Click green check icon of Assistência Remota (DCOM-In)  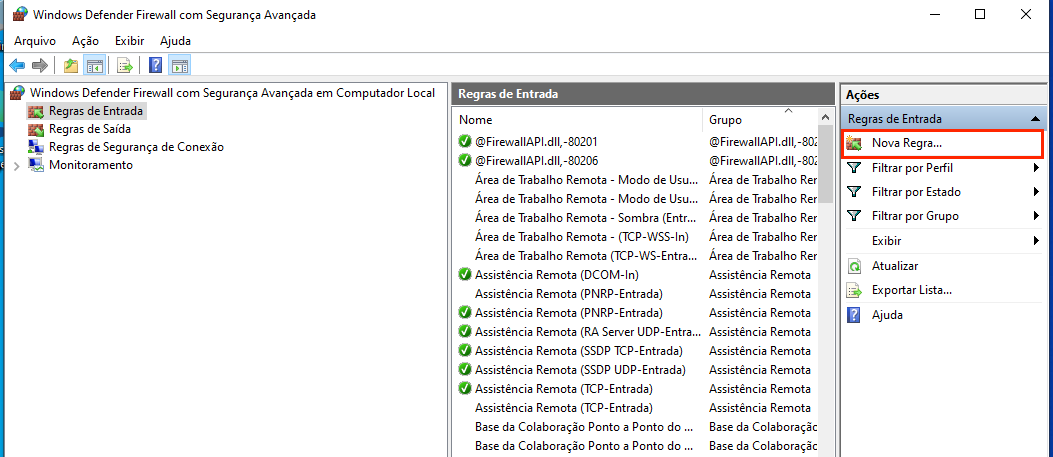point(464,274)
